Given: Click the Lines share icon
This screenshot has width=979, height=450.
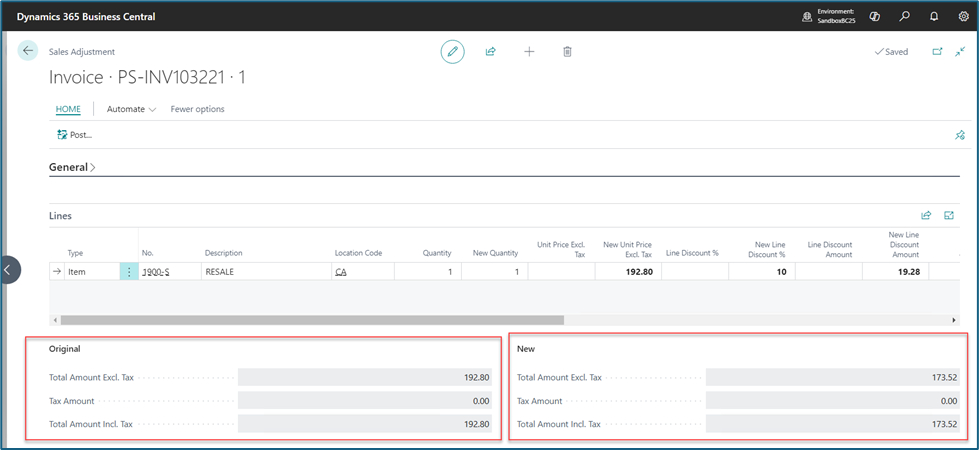Looking at the screenshot, I should (x=926, y=215).
